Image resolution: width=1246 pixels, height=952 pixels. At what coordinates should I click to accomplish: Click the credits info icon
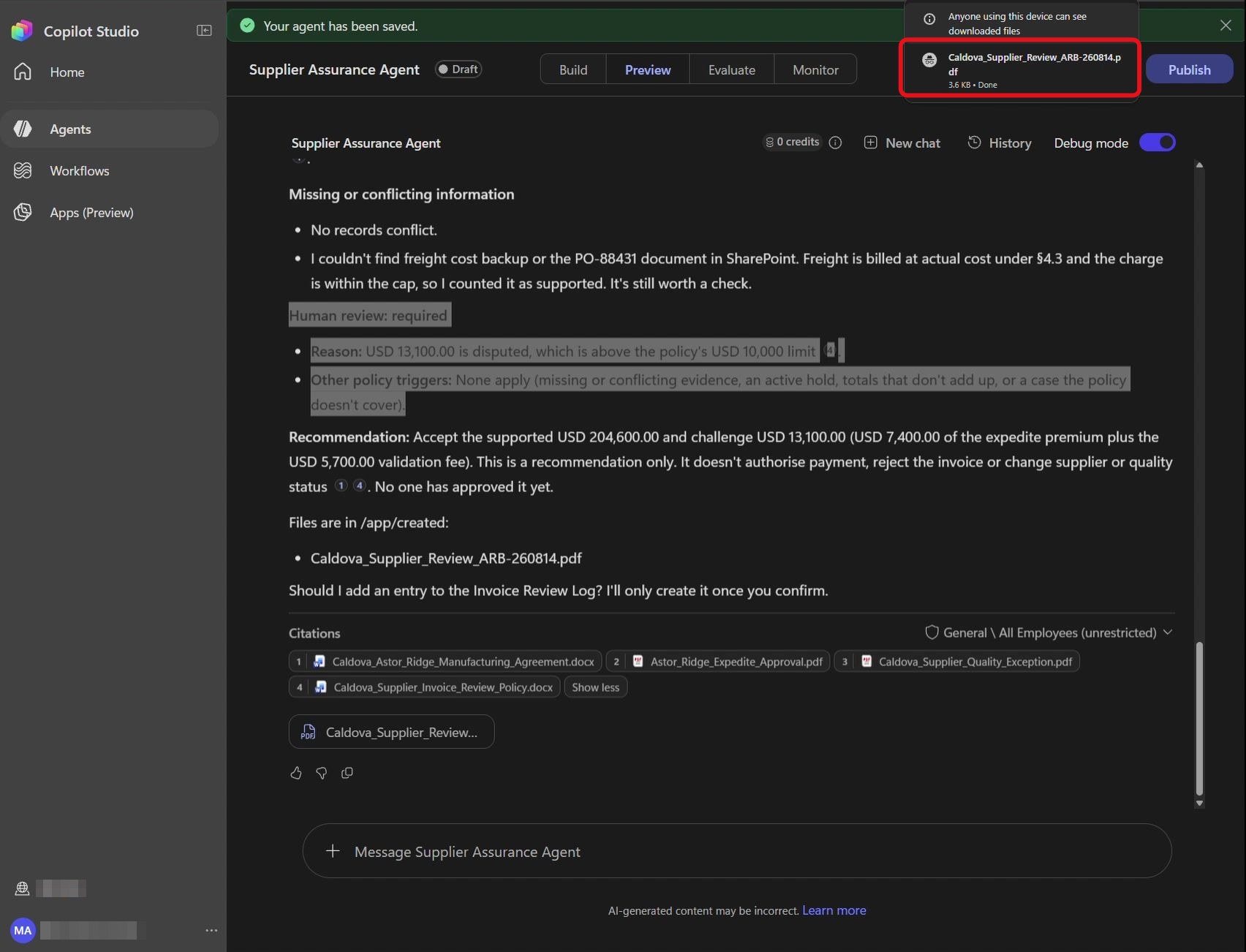(x=836, y=143)
